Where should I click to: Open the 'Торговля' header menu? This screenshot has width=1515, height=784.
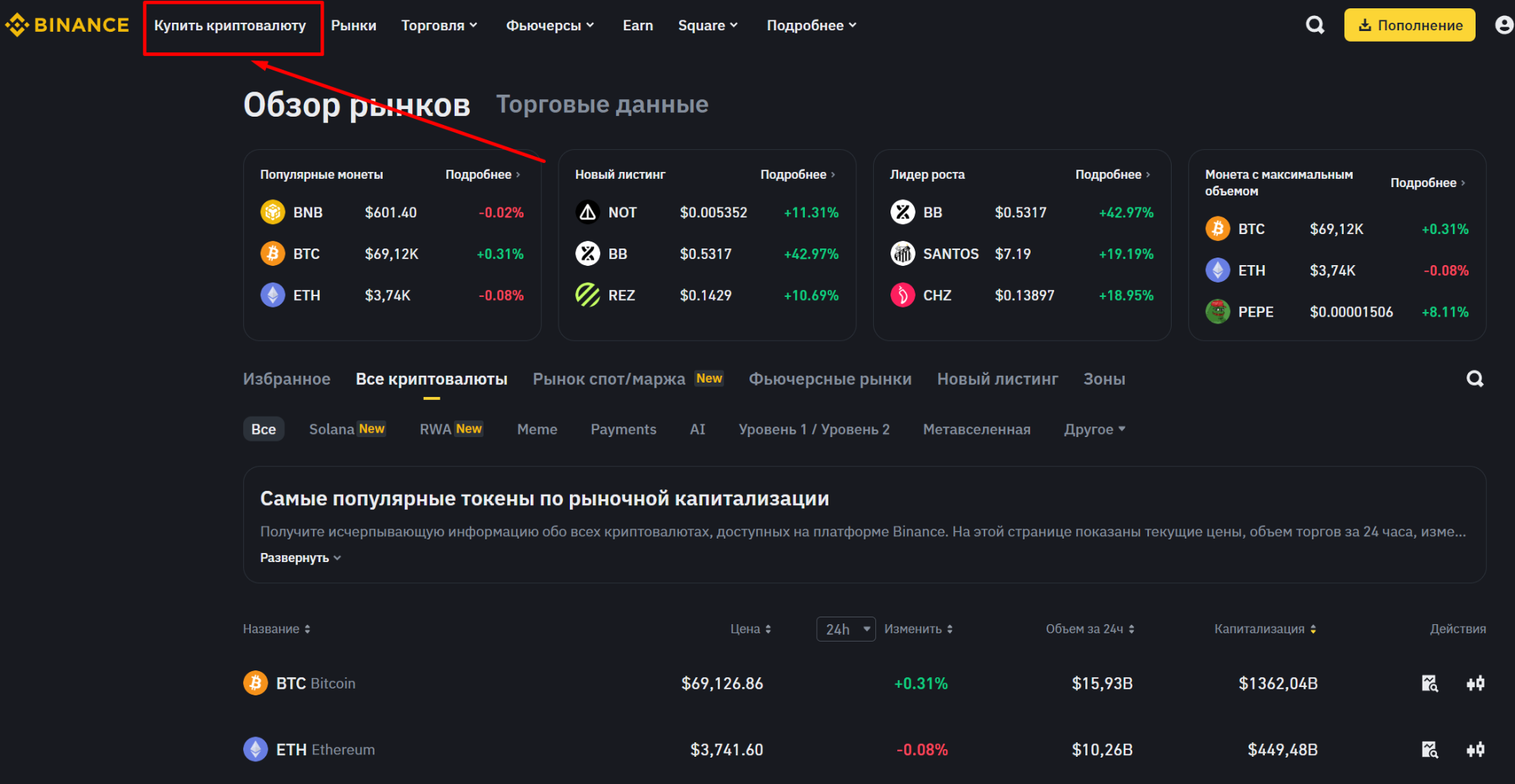click(x=439, y=25)
